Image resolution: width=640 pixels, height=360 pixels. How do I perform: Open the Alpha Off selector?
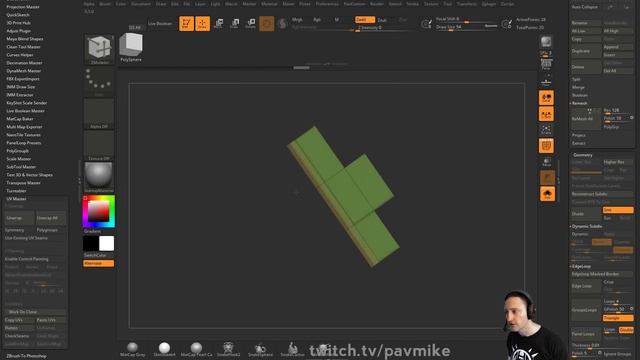(x=99, y=114)
